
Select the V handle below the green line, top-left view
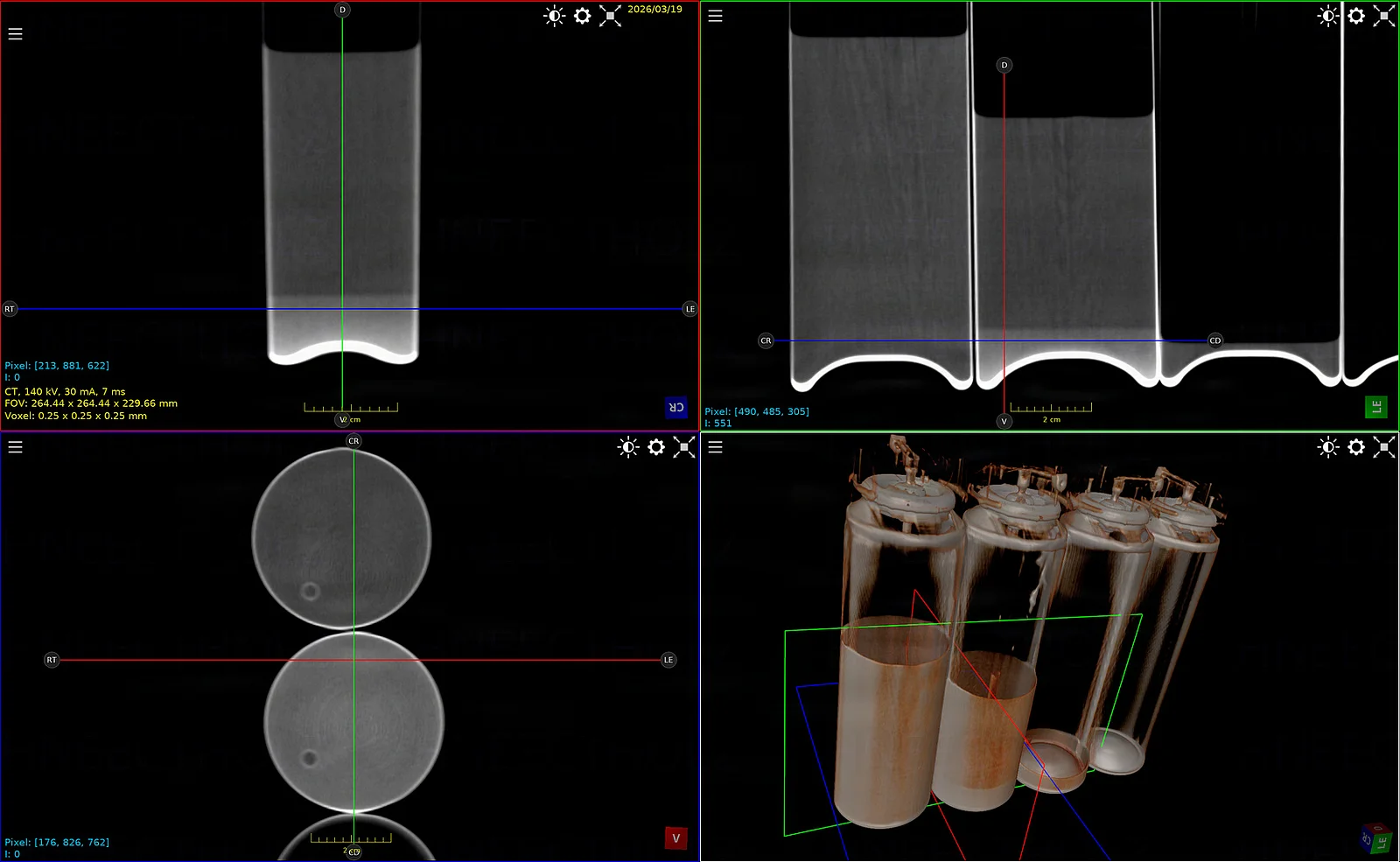343,419
